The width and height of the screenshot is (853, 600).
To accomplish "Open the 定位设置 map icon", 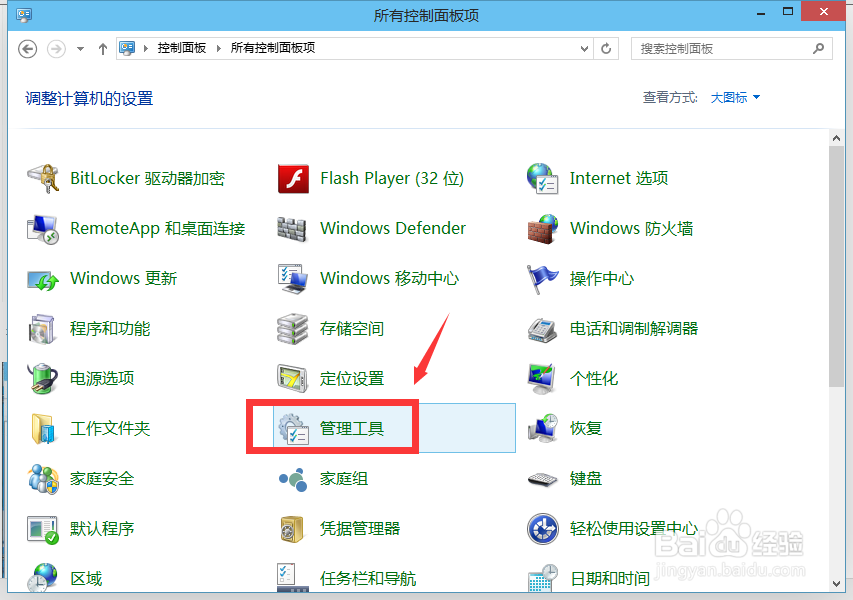I will click(x=293, y=378).
